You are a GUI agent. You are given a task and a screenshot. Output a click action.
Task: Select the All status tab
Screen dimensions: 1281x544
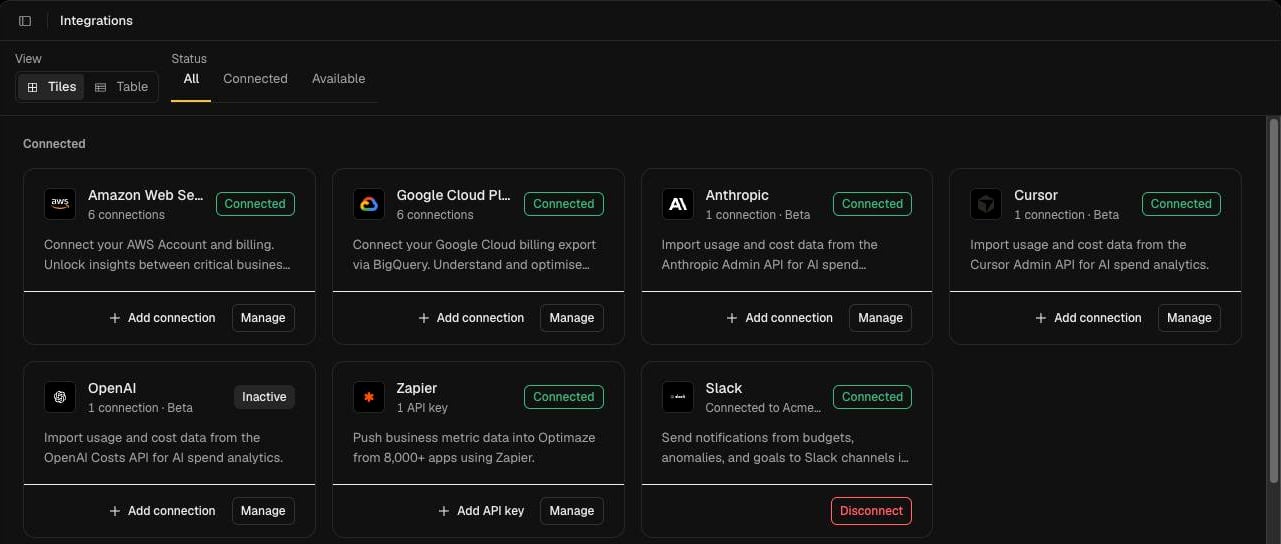[x=191, y=79]
